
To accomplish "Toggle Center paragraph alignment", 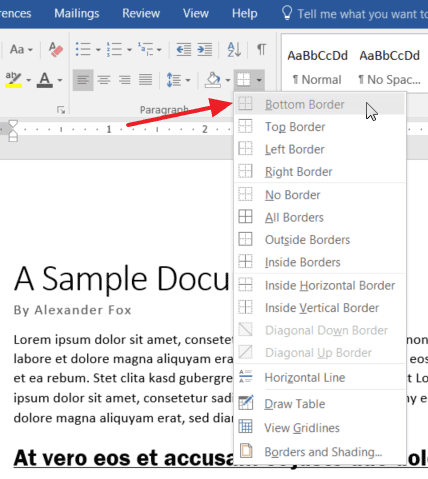I will [x=104, y=80].
